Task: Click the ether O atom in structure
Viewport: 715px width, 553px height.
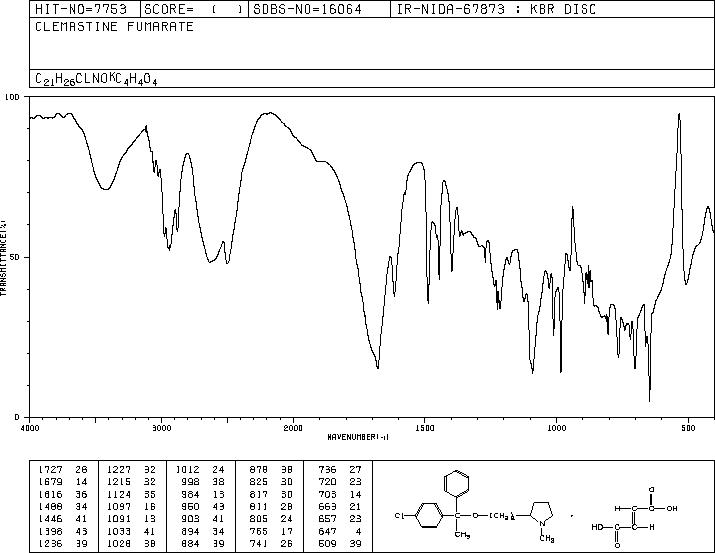Action: point(475,516)
